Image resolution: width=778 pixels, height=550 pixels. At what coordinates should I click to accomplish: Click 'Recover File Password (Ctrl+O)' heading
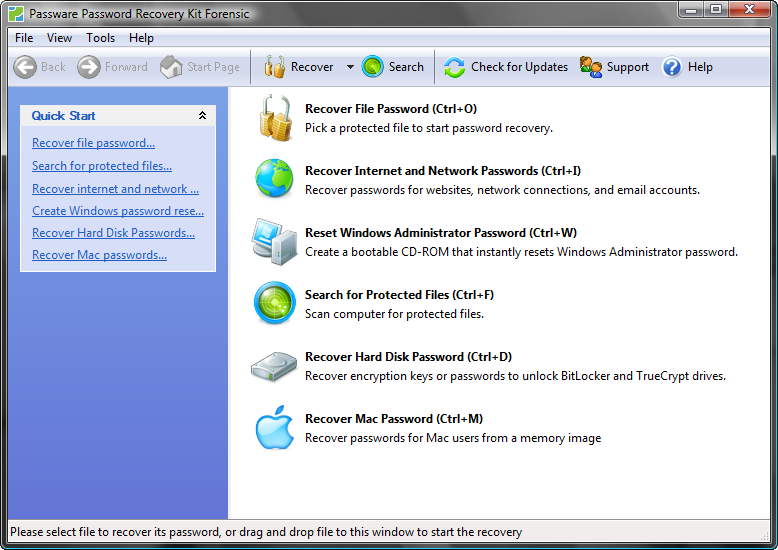pos(391,109)
